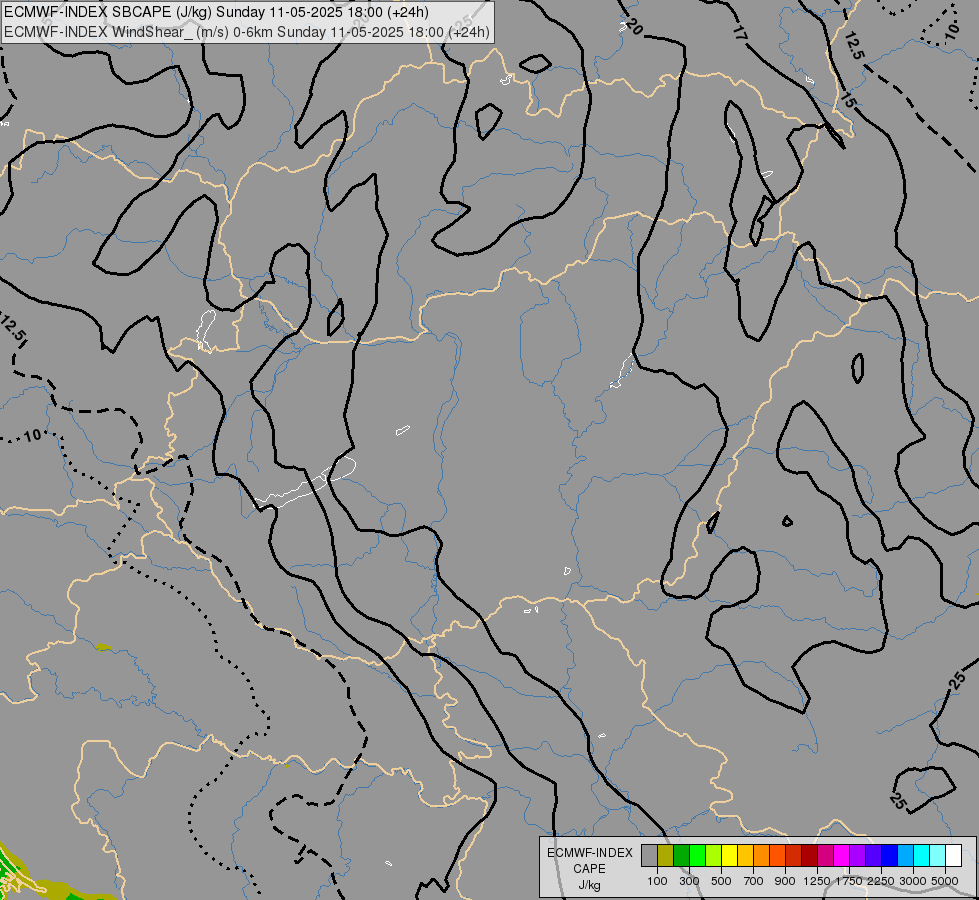The width and height of the screenshot is (979, 900).
Task: Pick the pure yellow legend swatch
Action: [x=729, y=856]
